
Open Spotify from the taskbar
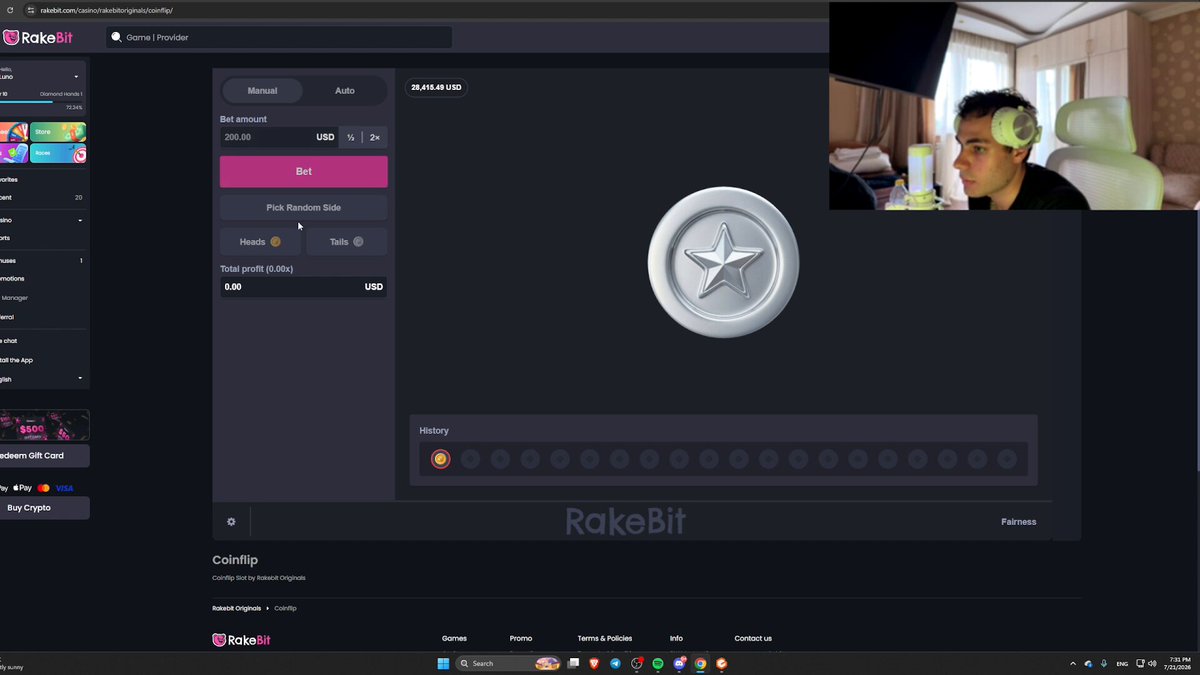(658, 664)
